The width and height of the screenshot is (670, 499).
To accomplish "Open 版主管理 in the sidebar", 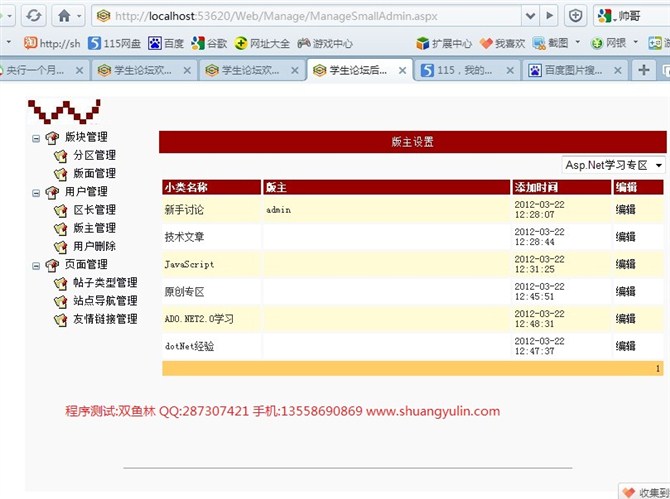I will (x=94, y=228).
